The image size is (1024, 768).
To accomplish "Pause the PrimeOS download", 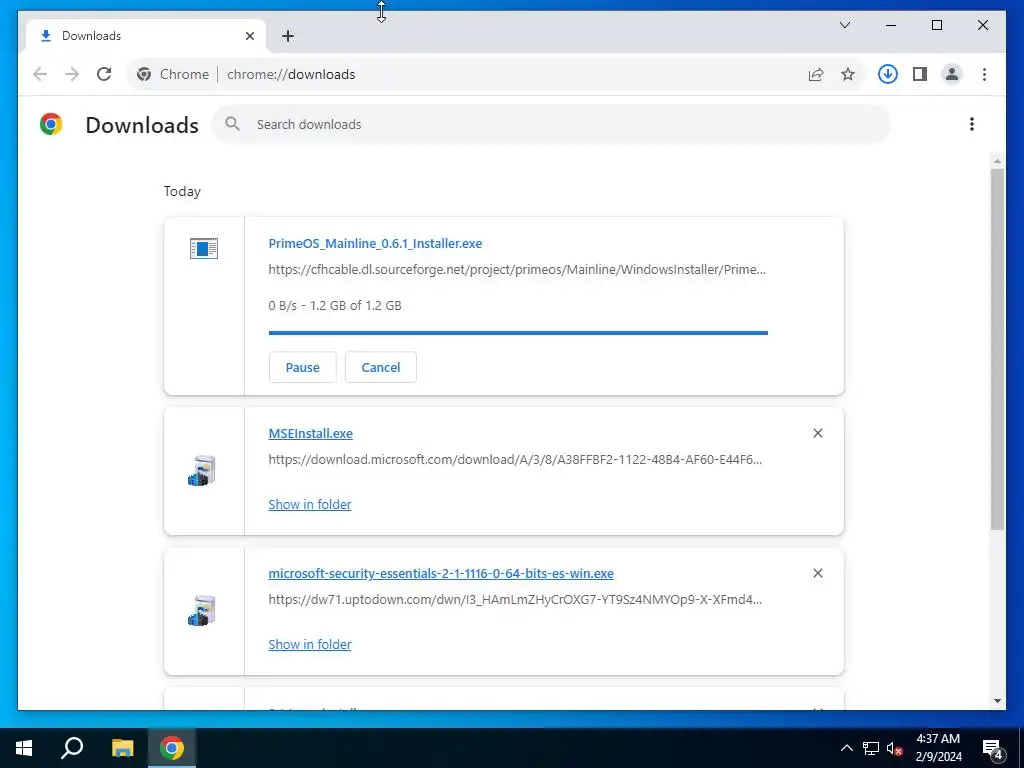I will pyautogui.click(x=302, y=367).
